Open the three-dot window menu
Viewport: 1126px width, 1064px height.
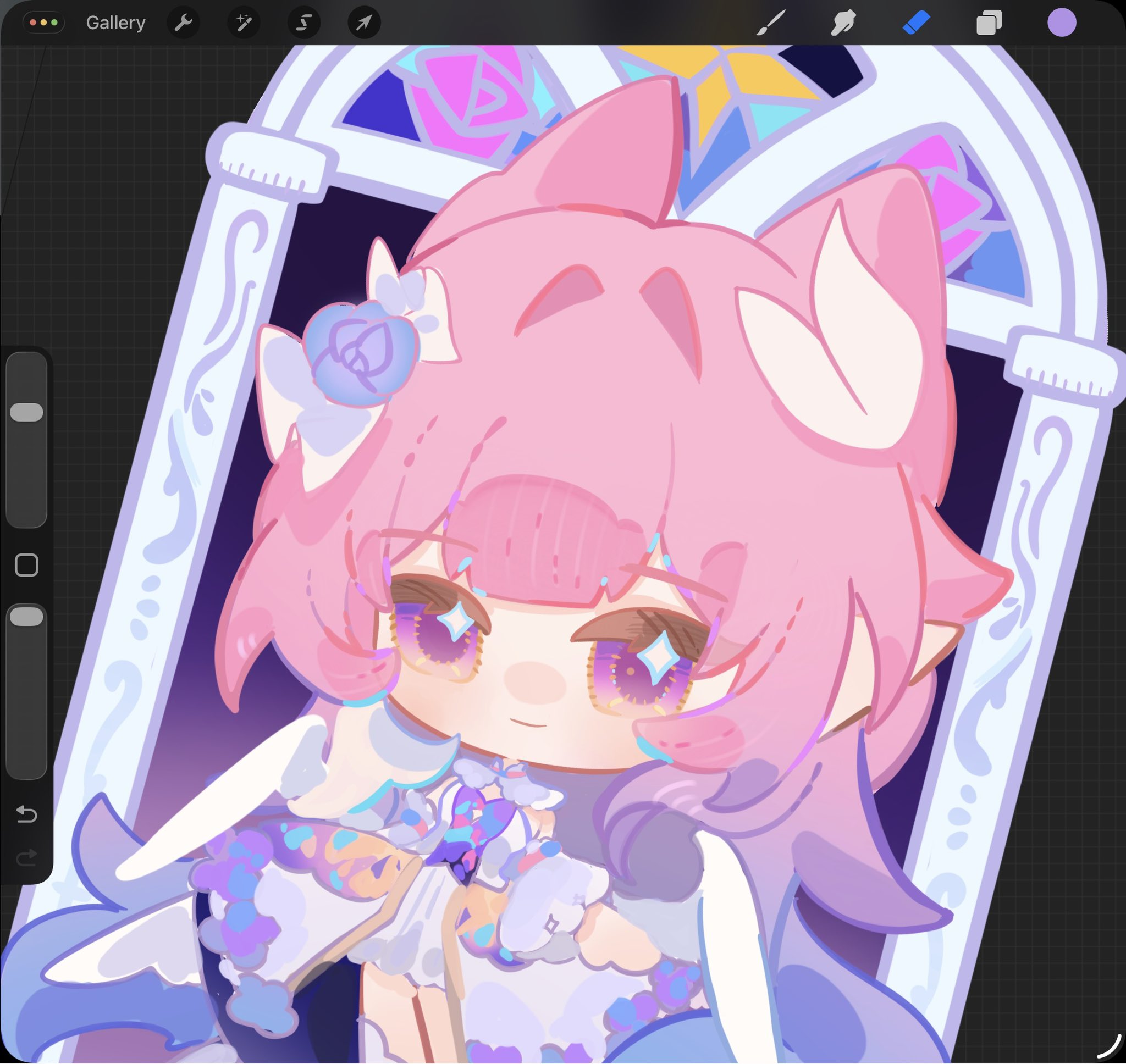[43, 23]
